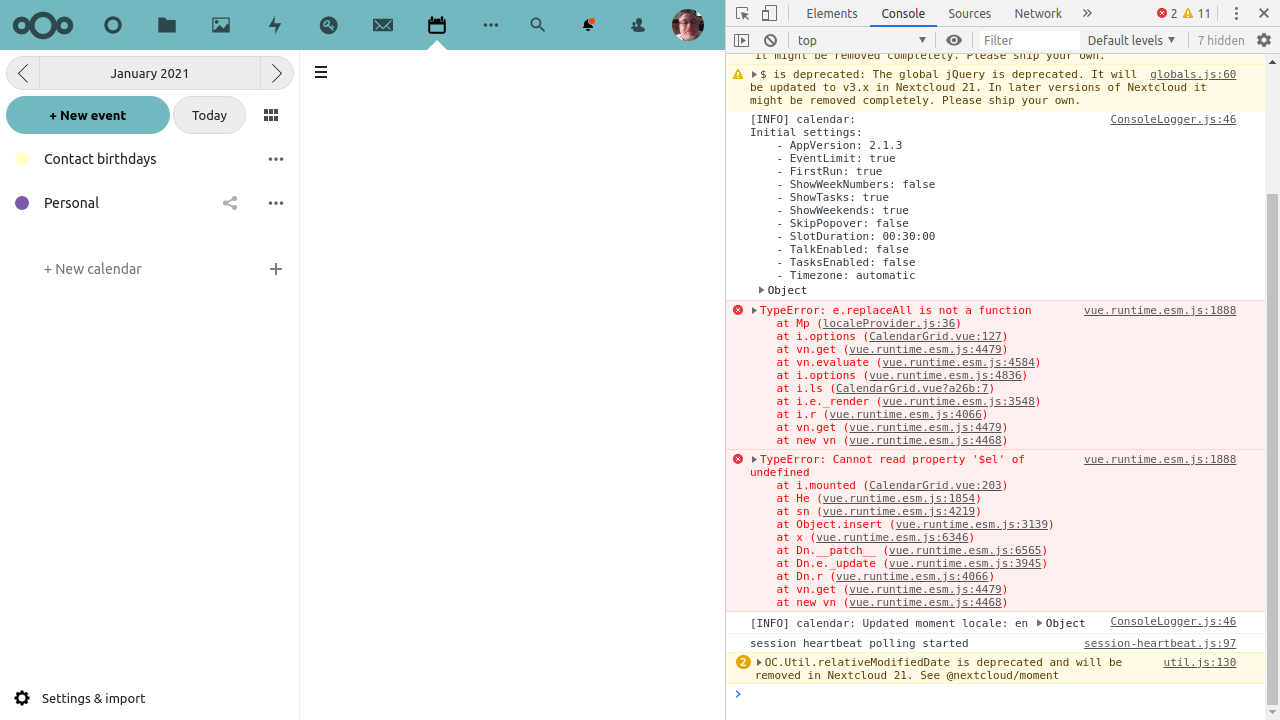This screenshot has width=1280, height=720.
Task: Open DevTools three-dot customize menu
Action: pyautogui.click(x=1236, y=13)
